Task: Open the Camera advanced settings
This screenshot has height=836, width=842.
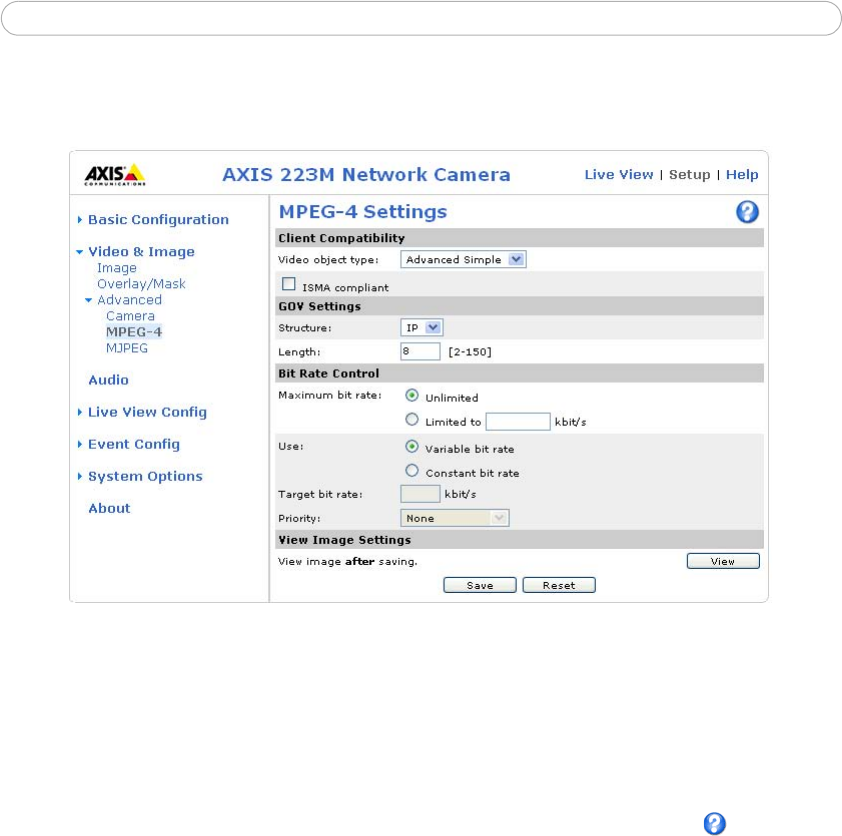Action: pos(130,316)
